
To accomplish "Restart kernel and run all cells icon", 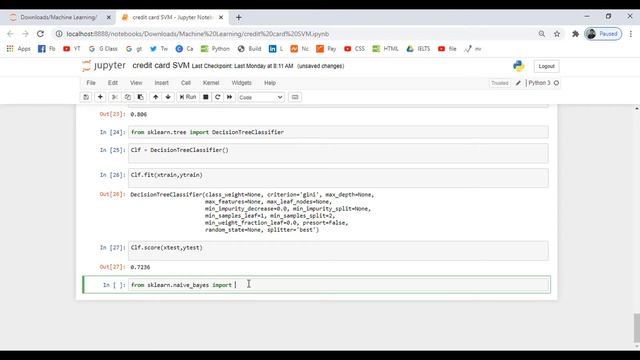I will [x=229, y=97].
